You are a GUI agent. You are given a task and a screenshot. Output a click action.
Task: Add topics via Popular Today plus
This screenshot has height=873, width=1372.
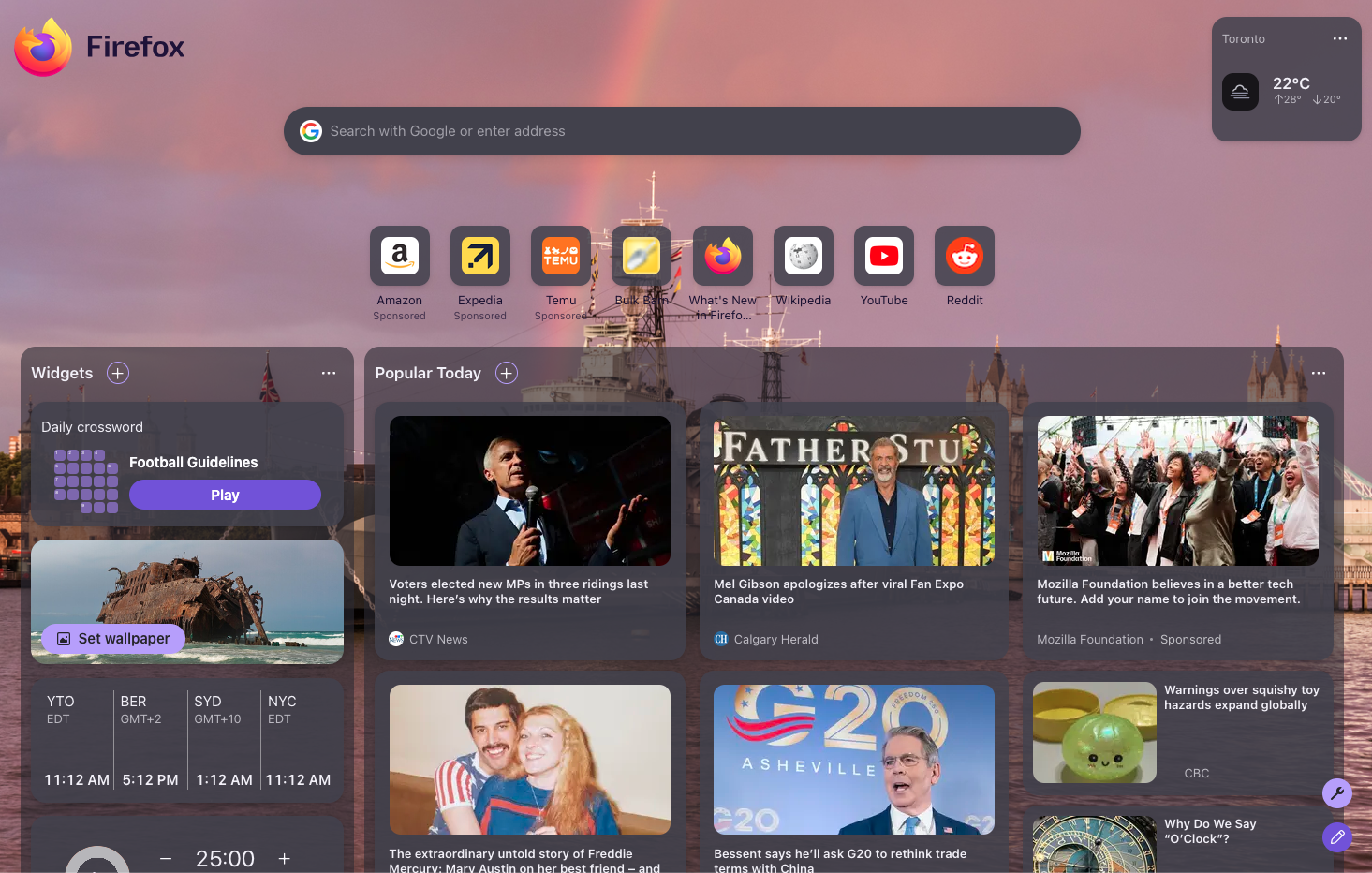click(507, 373)
